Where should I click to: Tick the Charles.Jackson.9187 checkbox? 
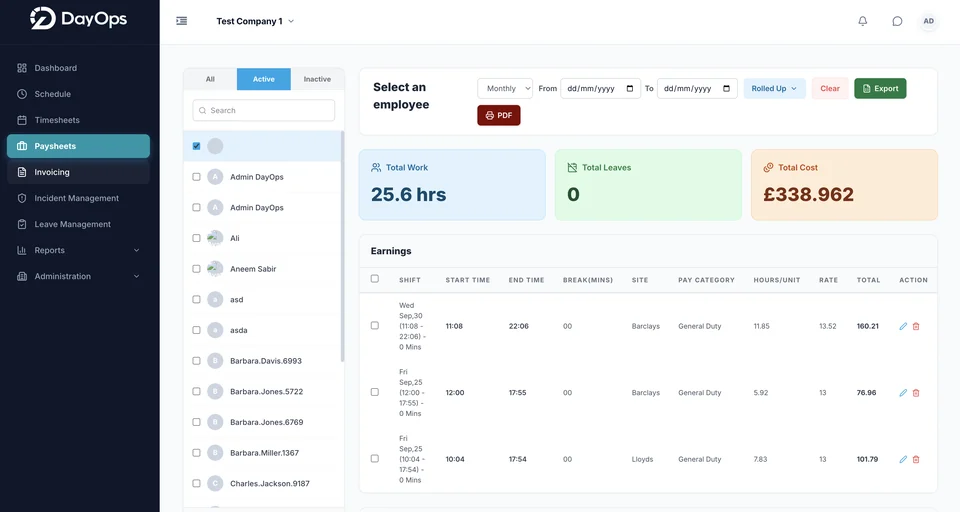[196, 483]
